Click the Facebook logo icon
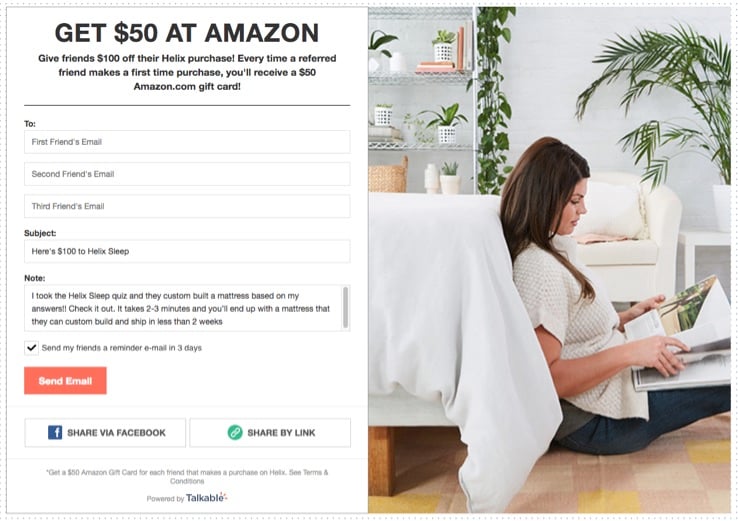Viewport: 738px width, 521px height. pyautogui.click(x=55, y=432)
